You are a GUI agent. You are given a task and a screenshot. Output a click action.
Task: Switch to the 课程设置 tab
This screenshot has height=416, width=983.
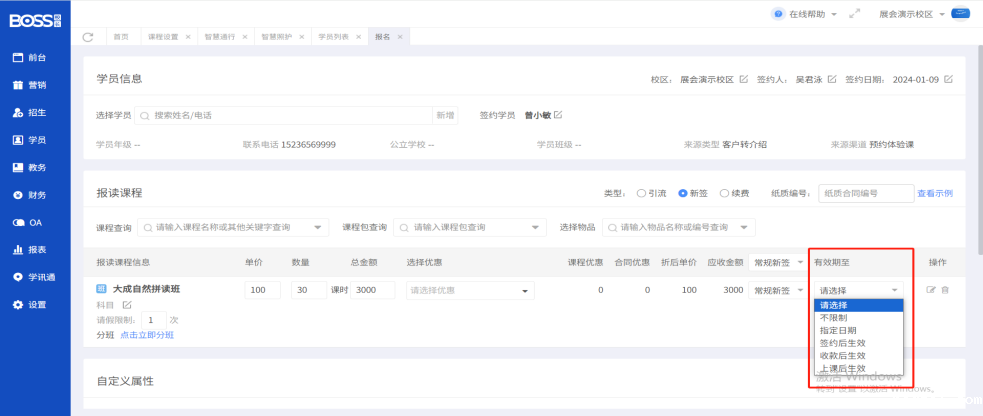click(162, 37)
